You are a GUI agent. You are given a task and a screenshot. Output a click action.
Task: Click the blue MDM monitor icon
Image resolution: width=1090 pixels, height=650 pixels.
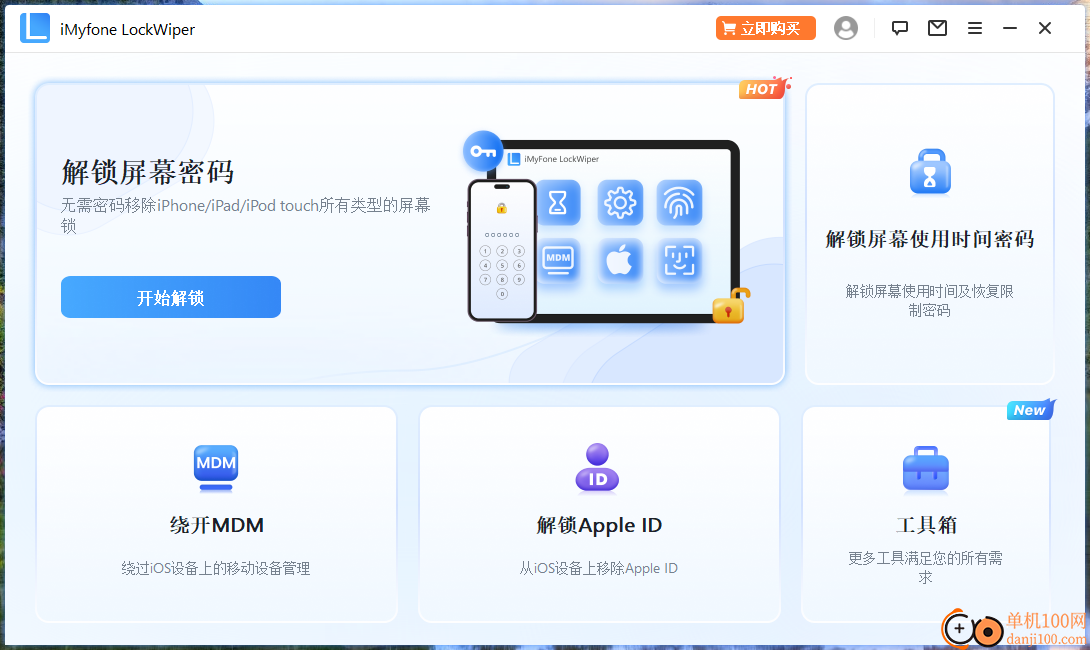pos(216,468)
